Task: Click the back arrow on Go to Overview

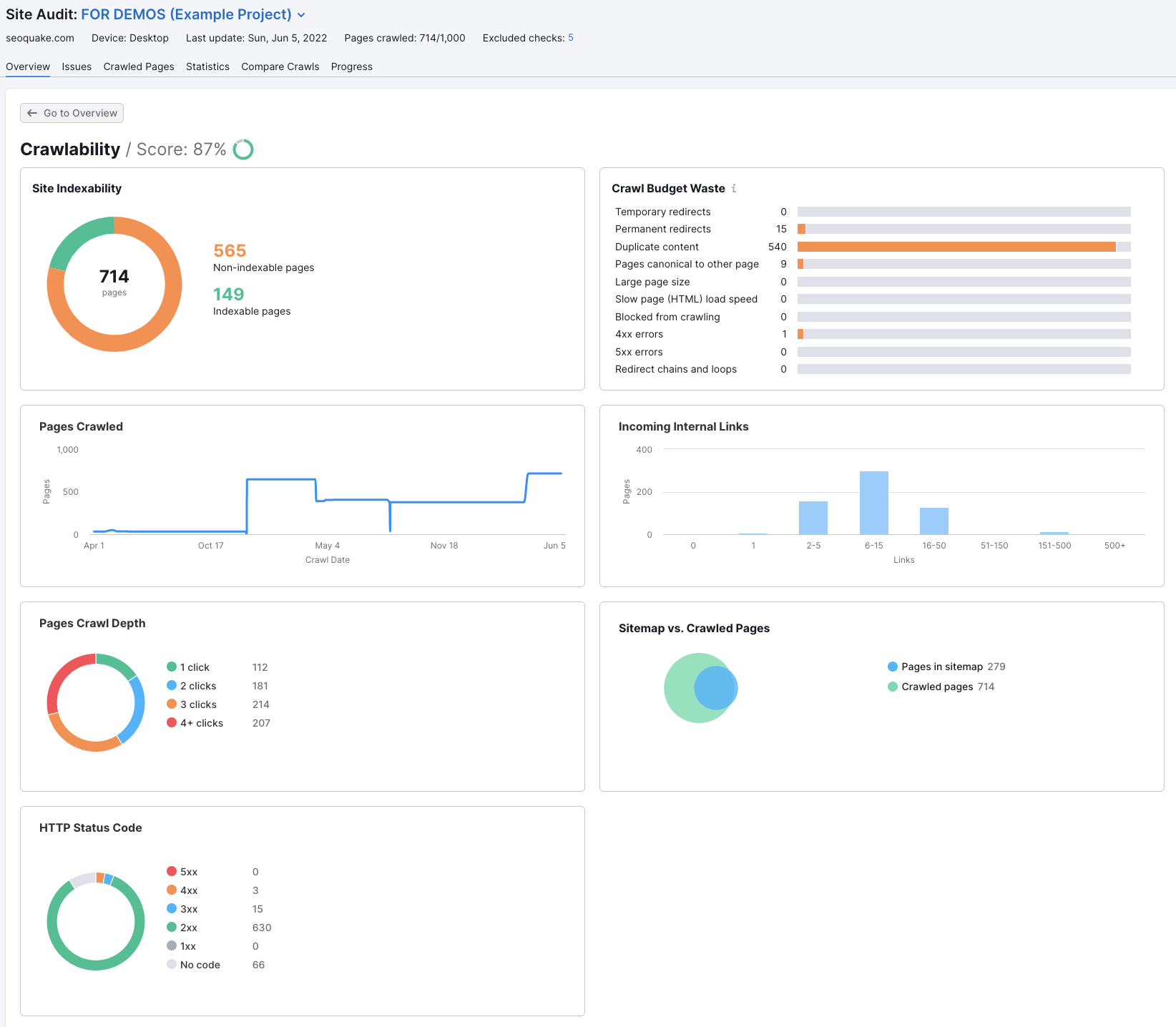Action: [32, 113]
